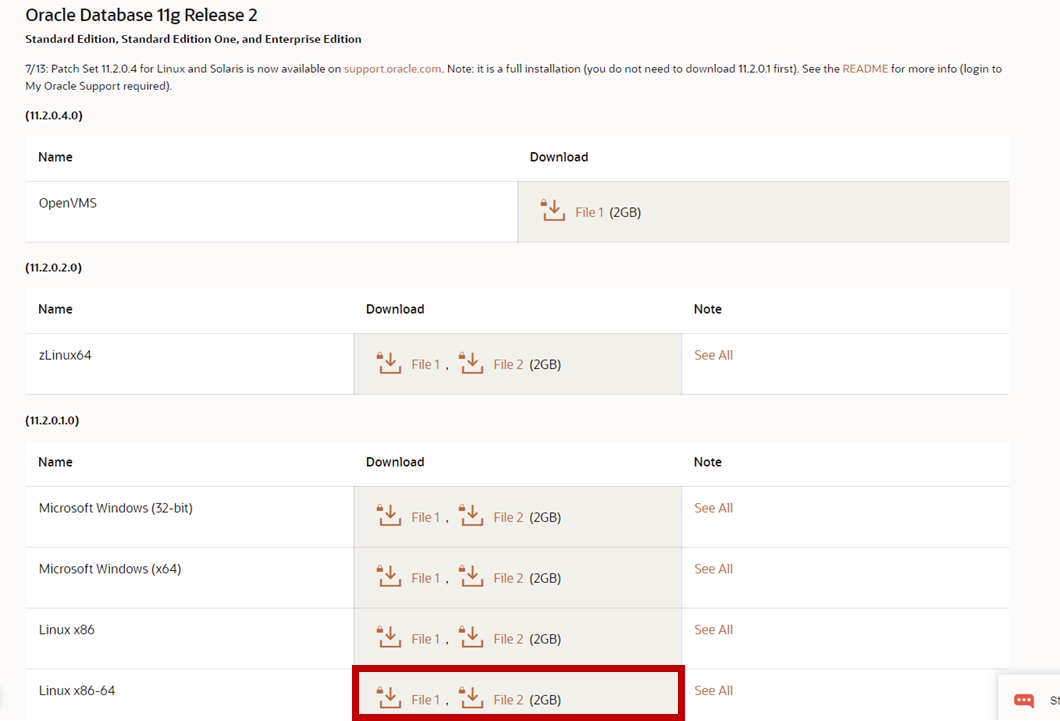Click Linux x86-64 File 1 link text
1060x721 pixels.
pyautogui.click(x=425, y=700)
